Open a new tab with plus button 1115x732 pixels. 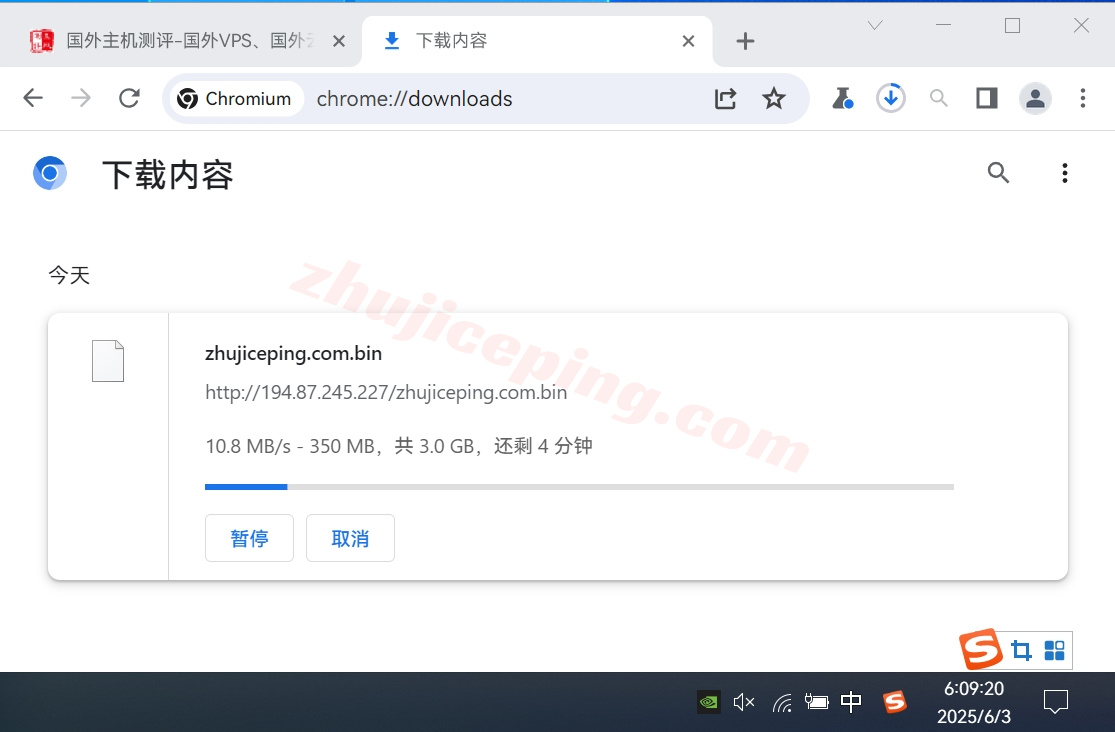coord(745,41)
